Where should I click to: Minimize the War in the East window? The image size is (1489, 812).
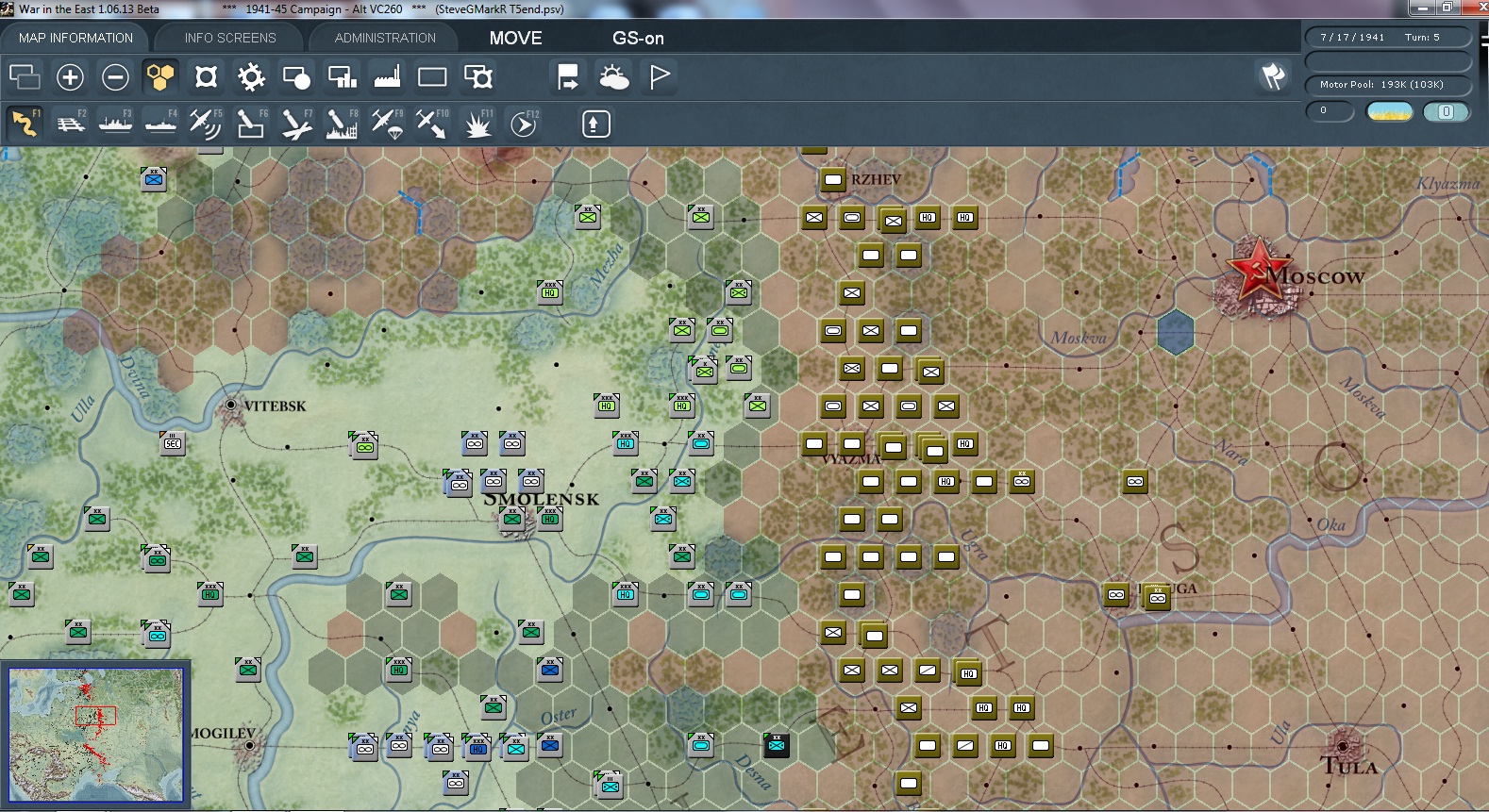click(x=1423, y=8)
